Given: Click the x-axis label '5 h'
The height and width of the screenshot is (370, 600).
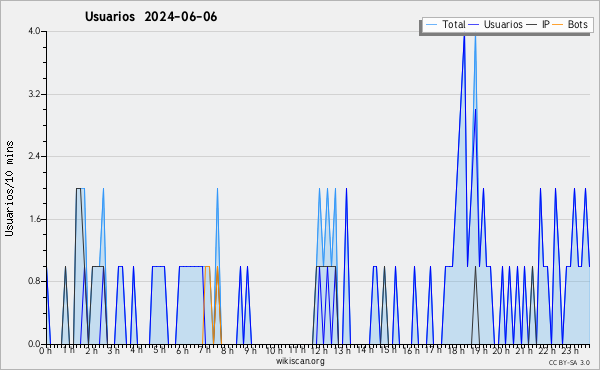Looking at the screenshot, I should point(159,350).
